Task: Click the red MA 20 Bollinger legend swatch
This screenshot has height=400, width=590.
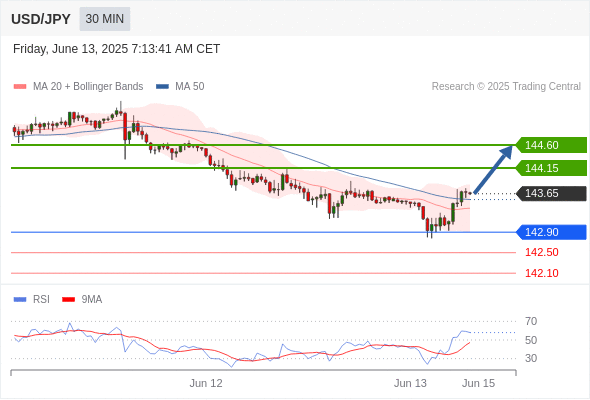Action: click(20, 87)
